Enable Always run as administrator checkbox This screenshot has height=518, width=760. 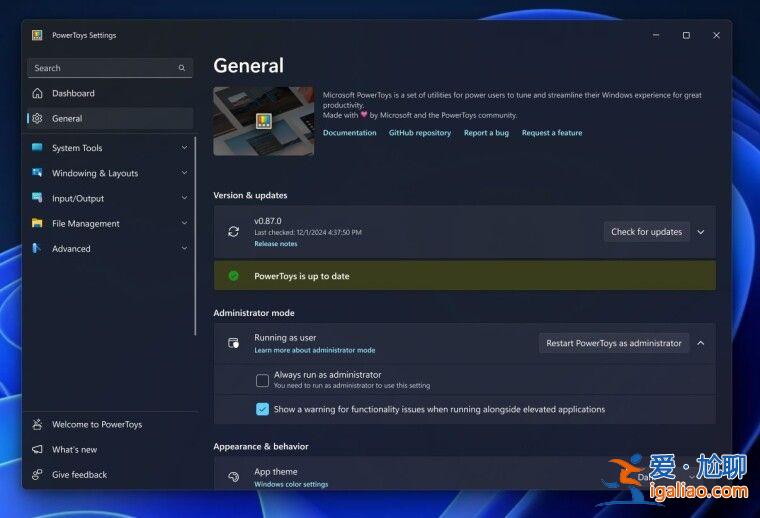(x=262, y=380)
